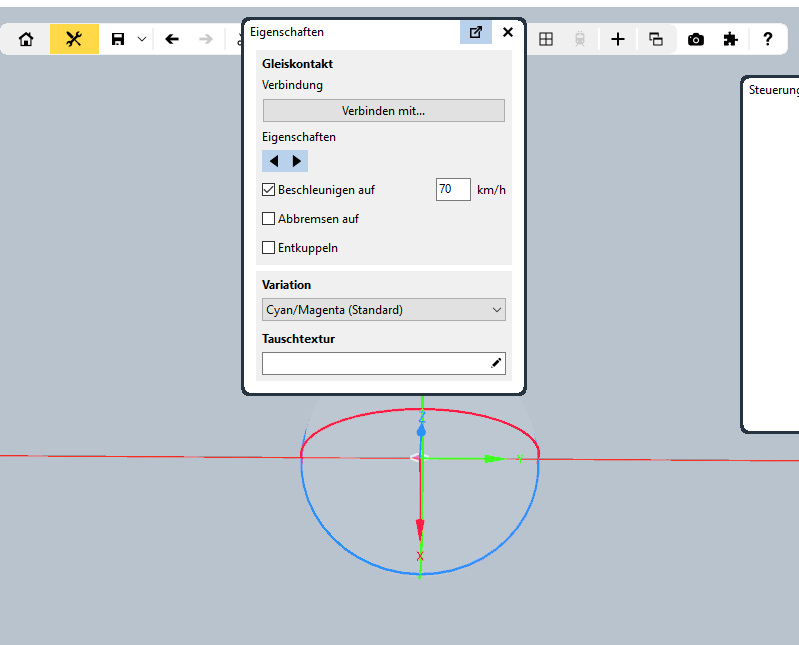Click the green Y axis arrow gizmo
799x645 pixels.
coord(494,459)
